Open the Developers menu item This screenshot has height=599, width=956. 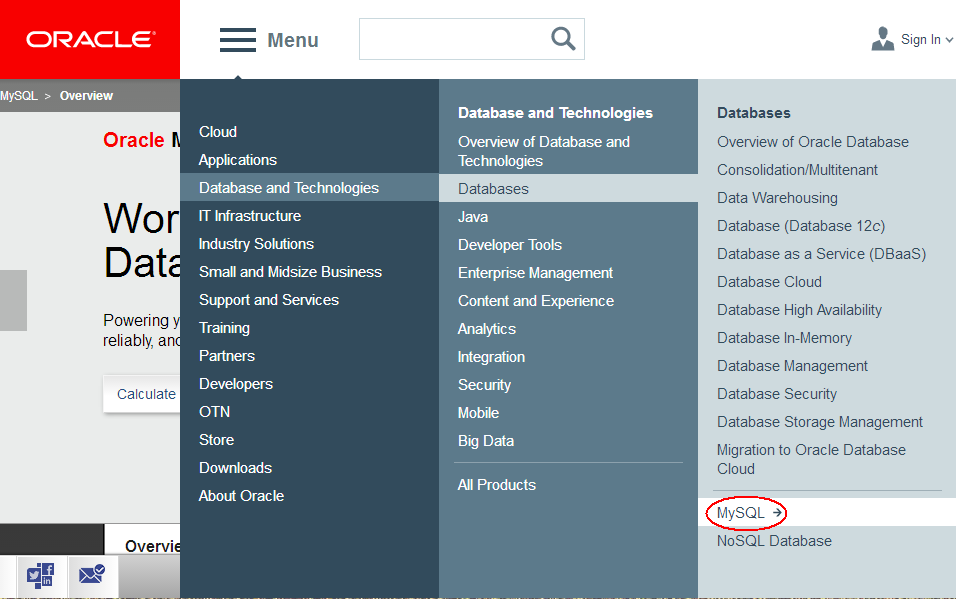click(x=236, y=384)
